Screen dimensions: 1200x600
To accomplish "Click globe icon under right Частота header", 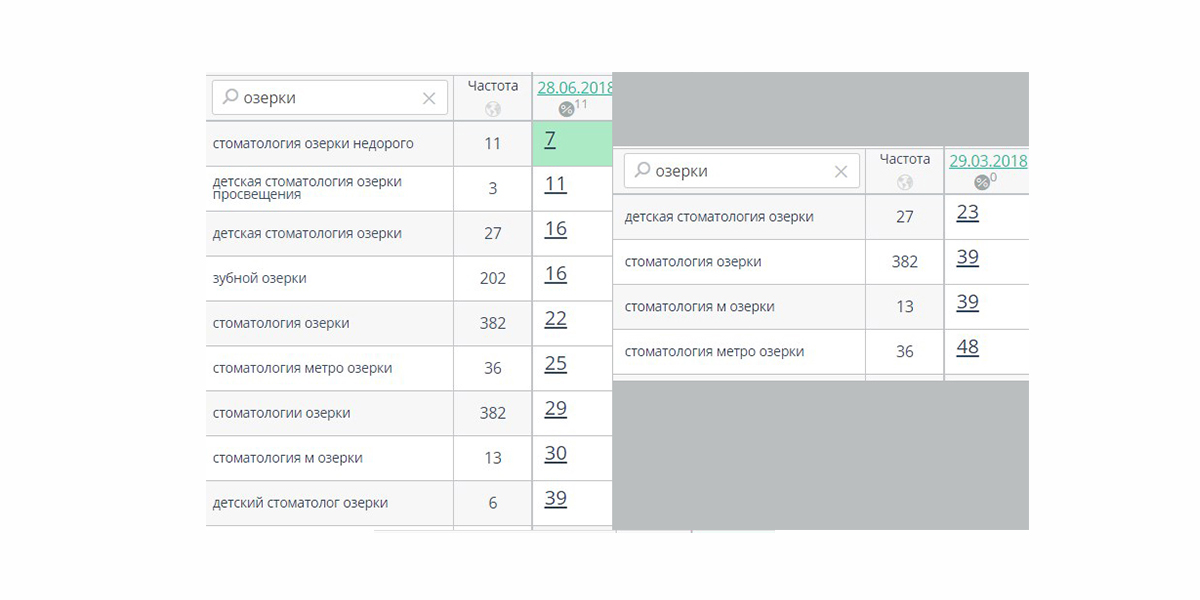I will pos(905,182).
